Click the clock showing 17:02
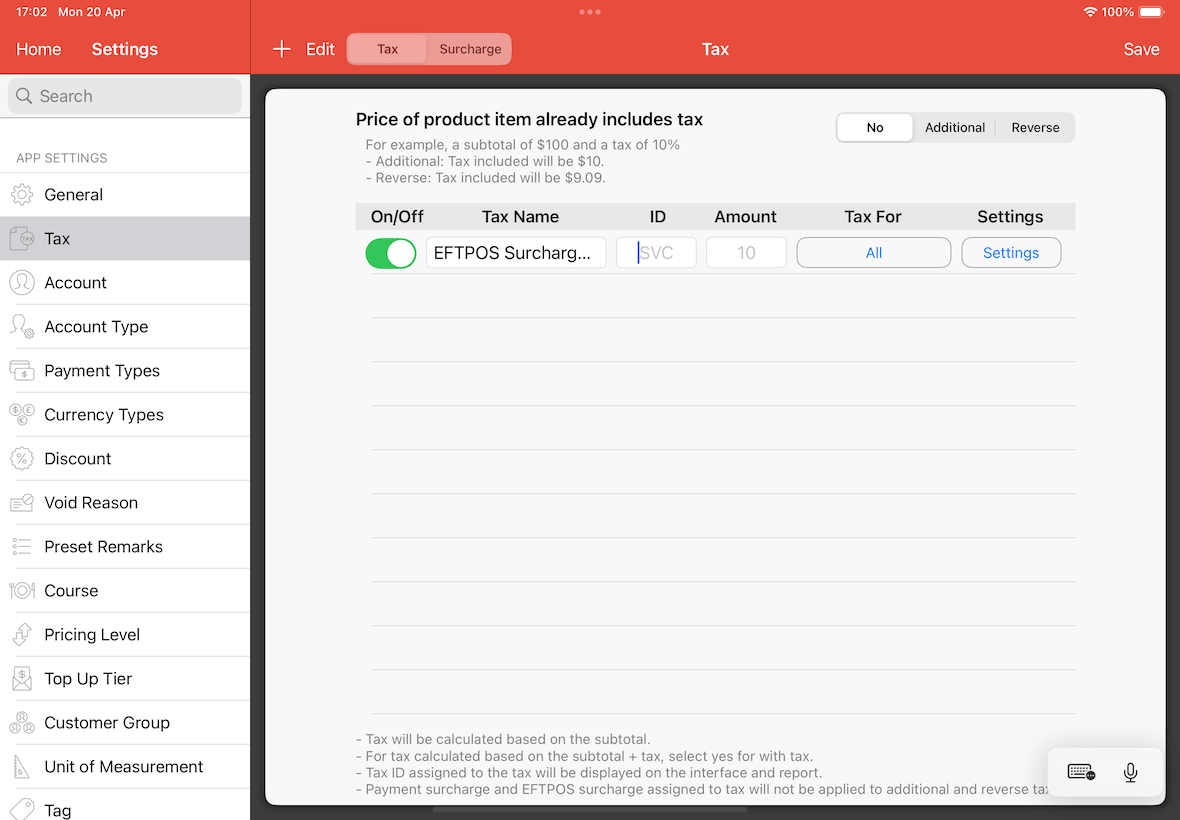 click(x=32, y=12)
